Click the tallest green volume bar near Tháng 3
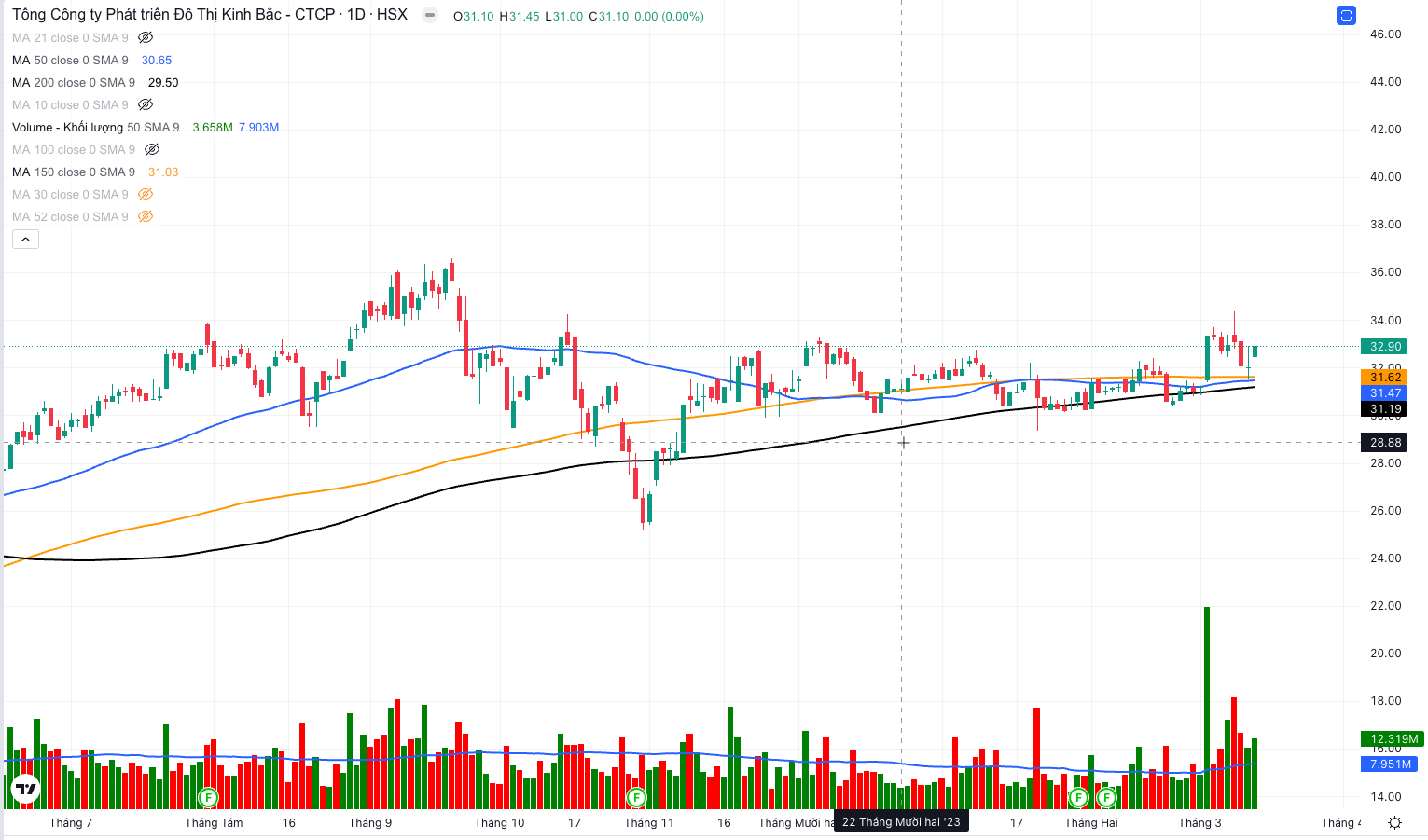Screen dimensions: 1428x840 (1207, 708)
